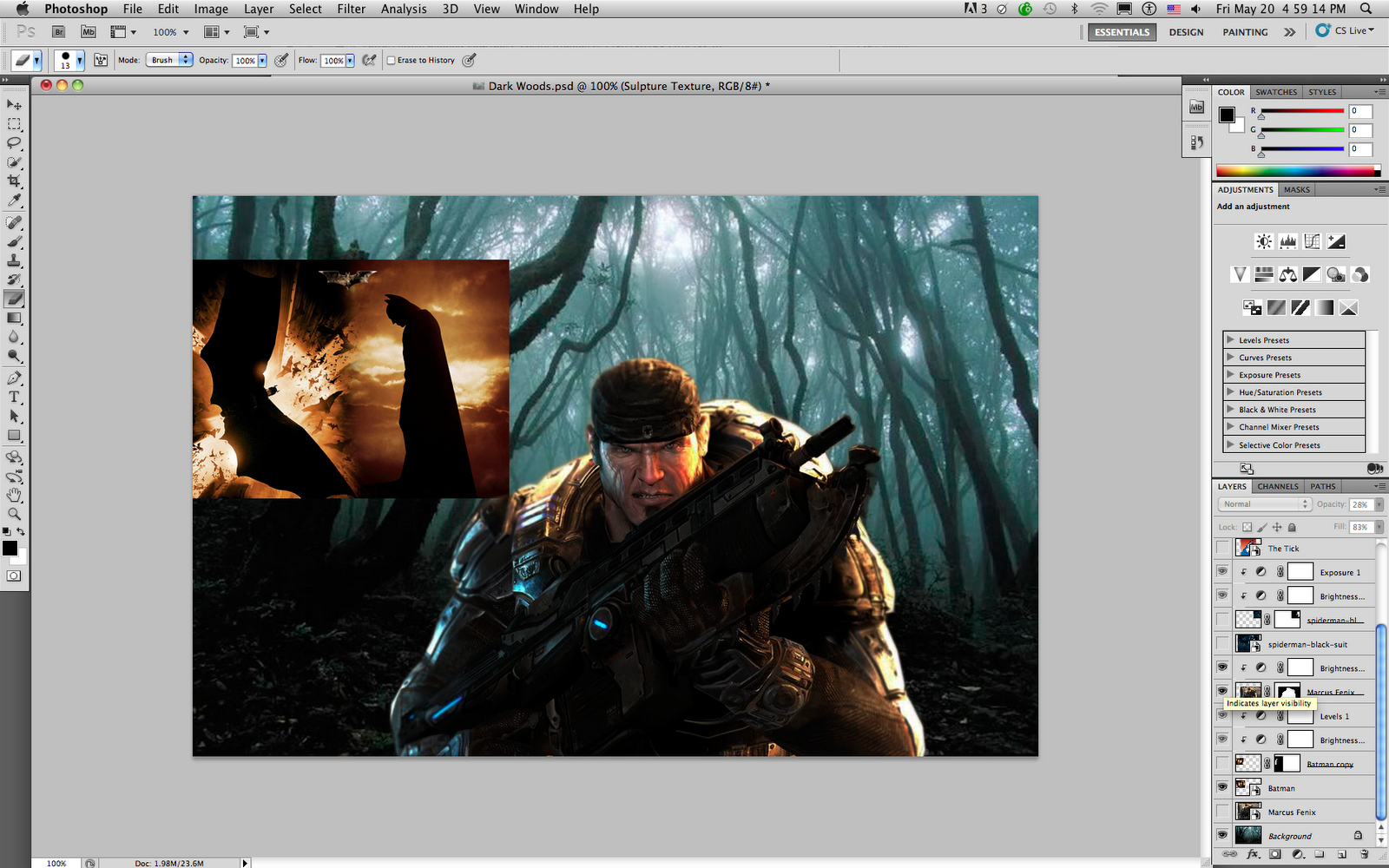Switch to the Design workspace

(x=1186, y=32)
